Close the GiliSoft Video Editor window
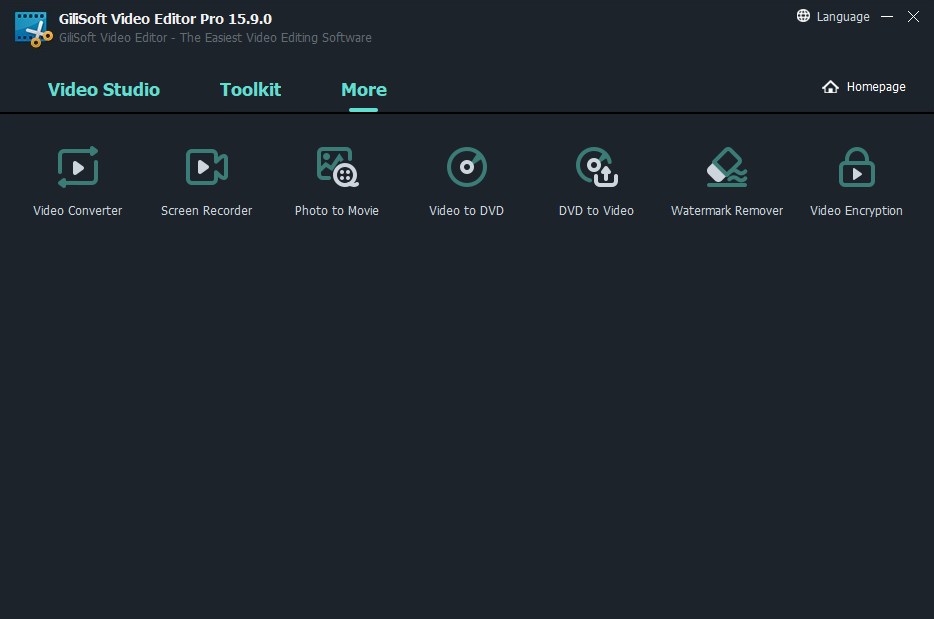 pos(913,17)
